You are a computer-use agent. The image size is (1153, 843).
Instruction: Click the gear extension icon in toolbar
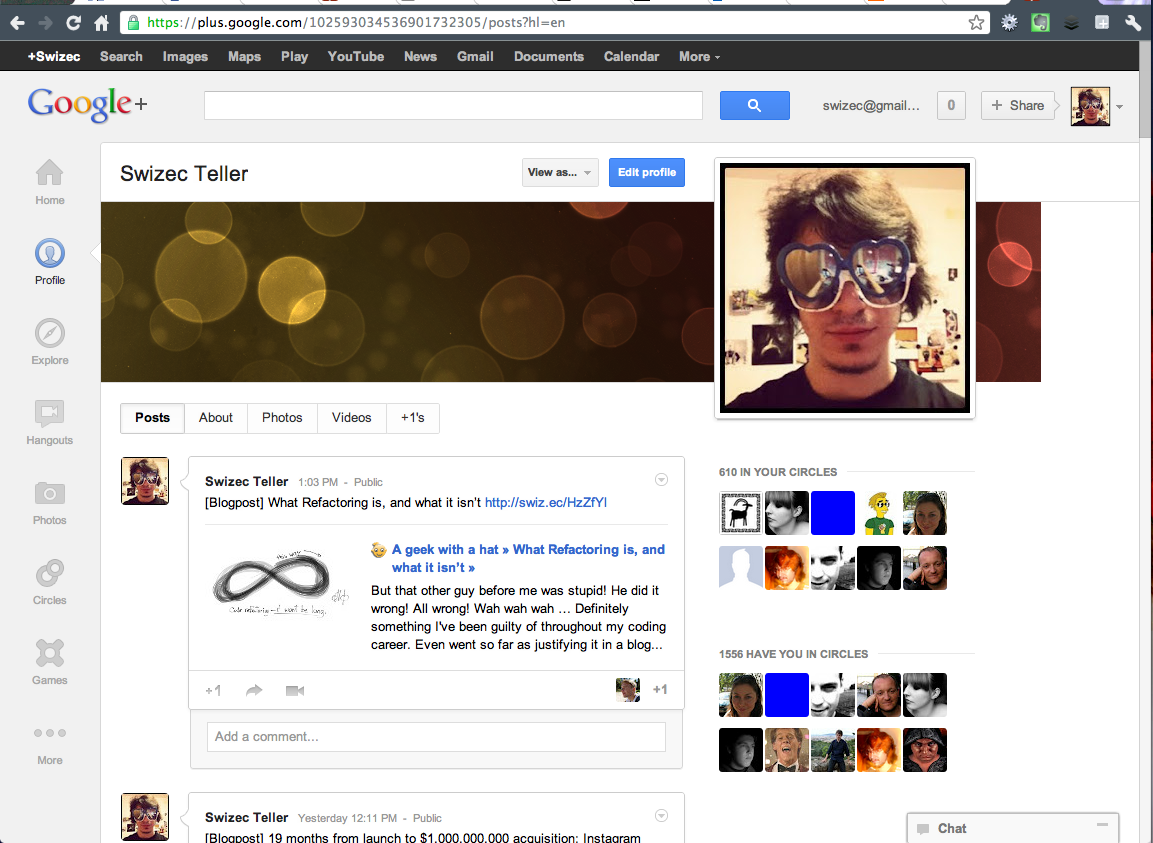pyautogui.click(x=1009, y=23)
